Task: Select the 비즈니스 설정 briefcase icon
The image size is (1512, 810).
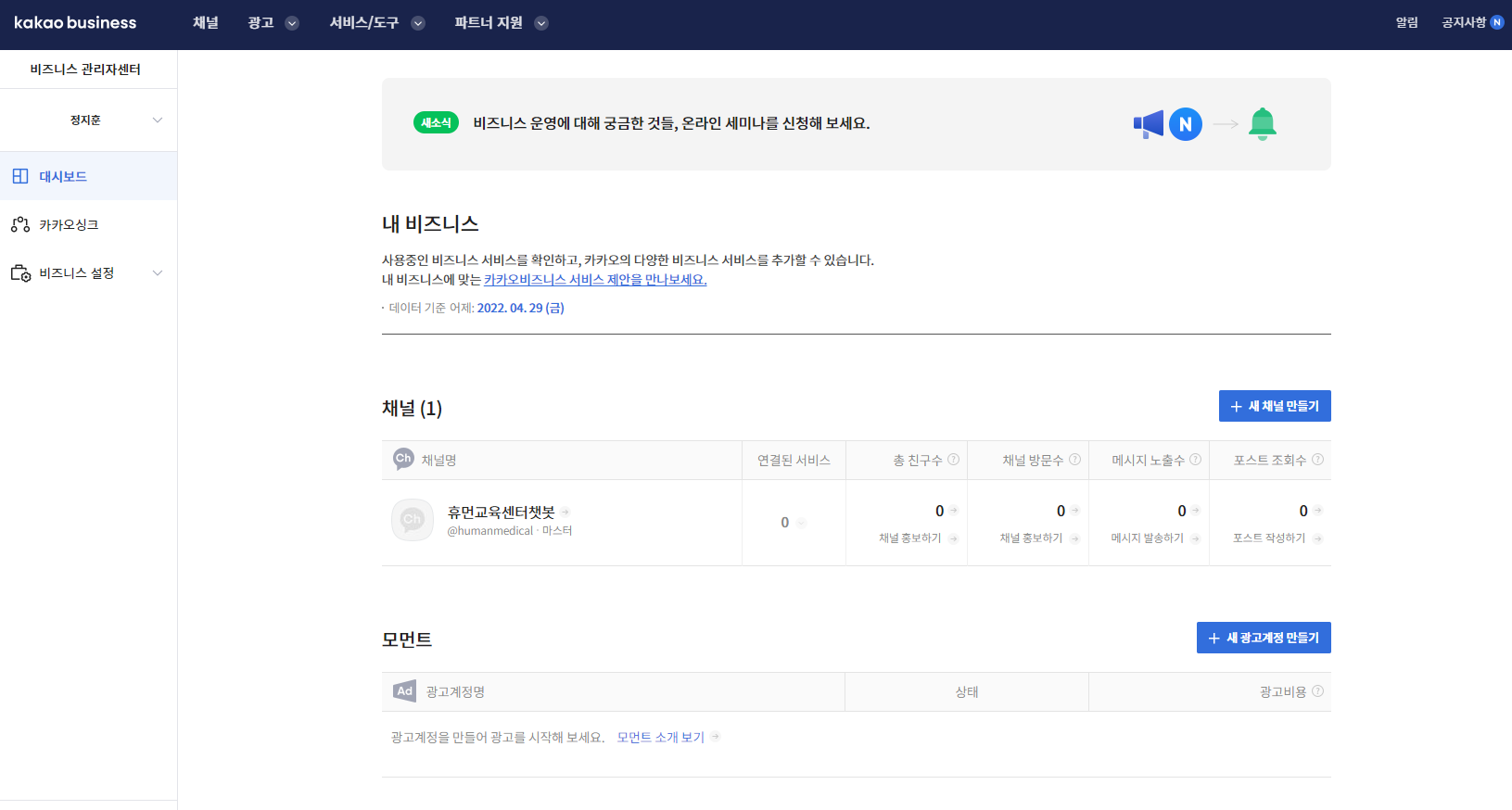Action: (x=20, y=272)
